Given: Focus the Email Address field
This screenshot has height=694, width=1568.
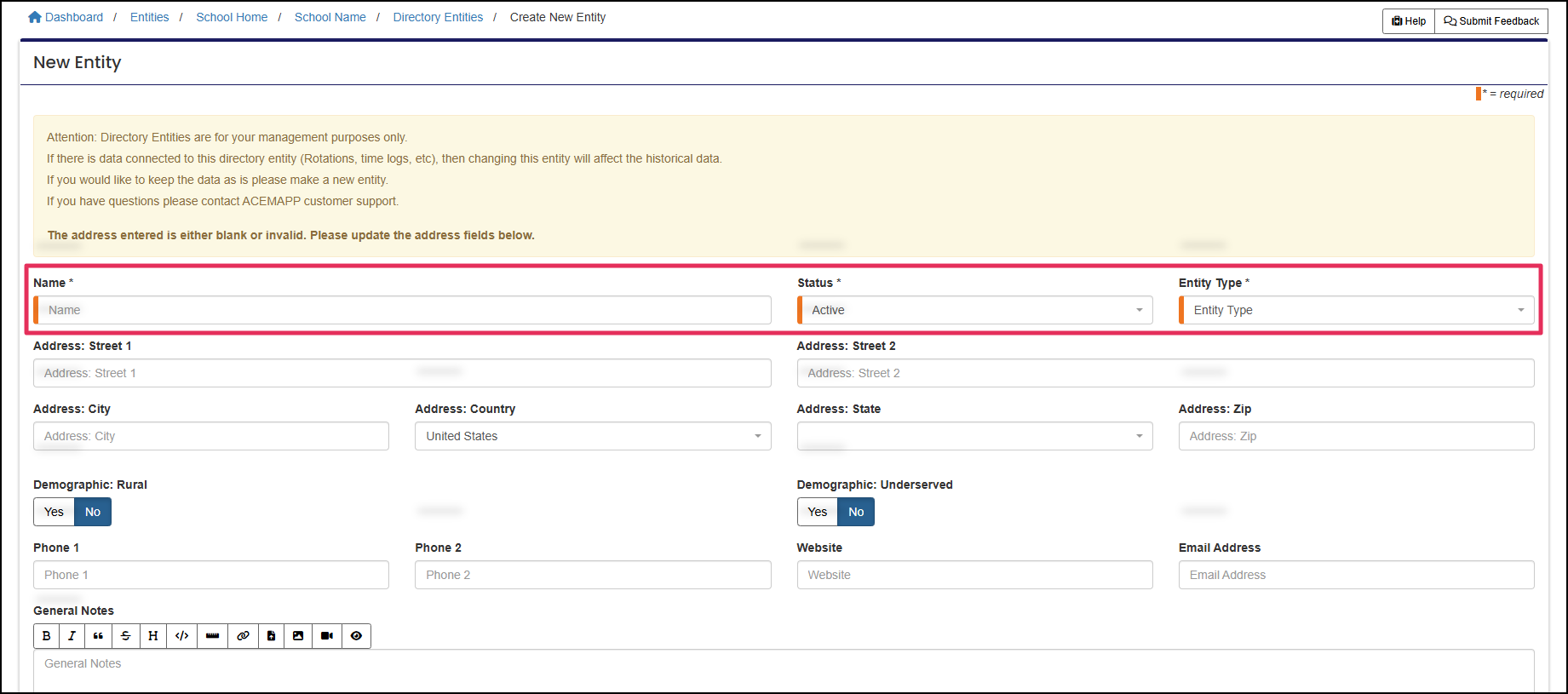Looking at the screenshot, I should [x=1357, y=575].
